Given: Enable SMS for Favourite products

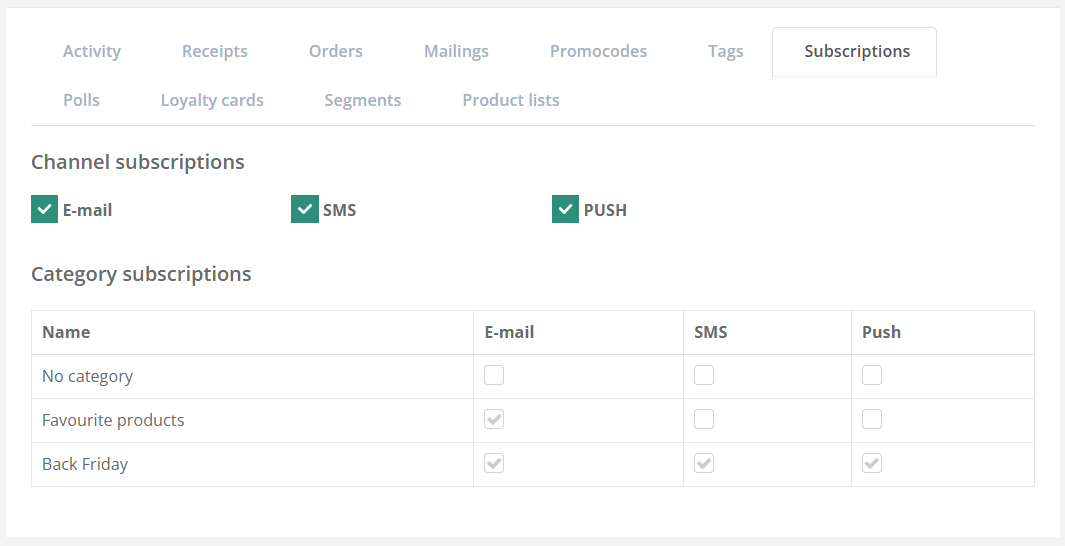Looking at the screenshot, I should point(704,420).
